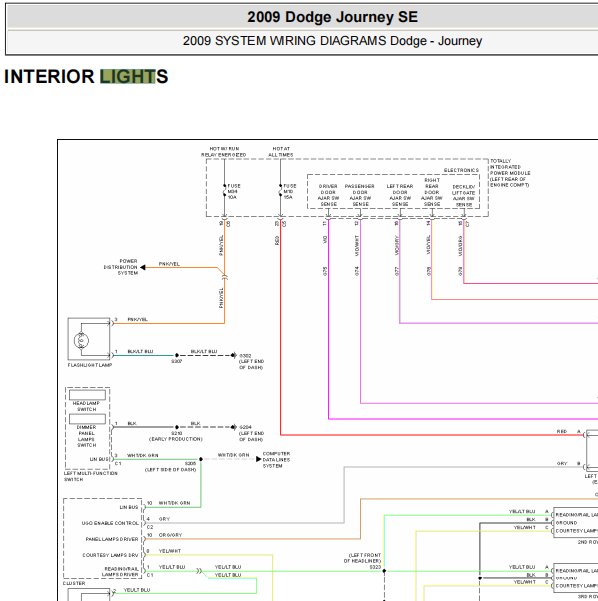Click the 'ELECTRONICS' label in power module
The height and width of the screenshot is (601, 598).
point(461,170)
